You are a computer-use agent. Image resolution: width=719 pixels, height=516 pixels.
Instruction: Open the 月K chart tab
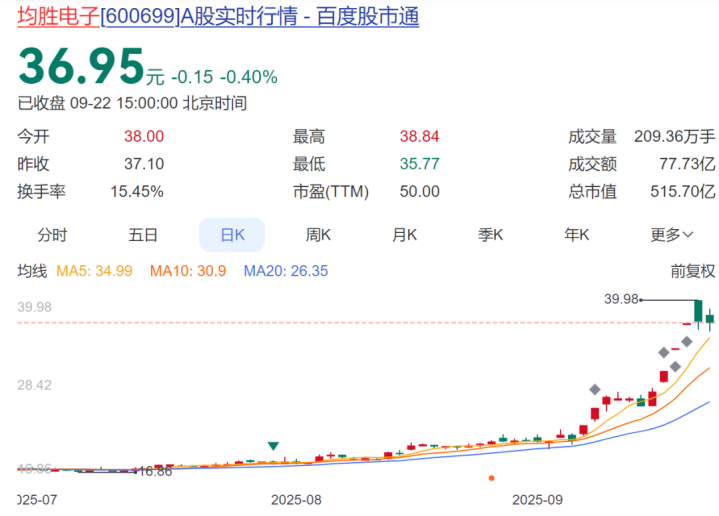pyautogui.click(x=404, y=235)
